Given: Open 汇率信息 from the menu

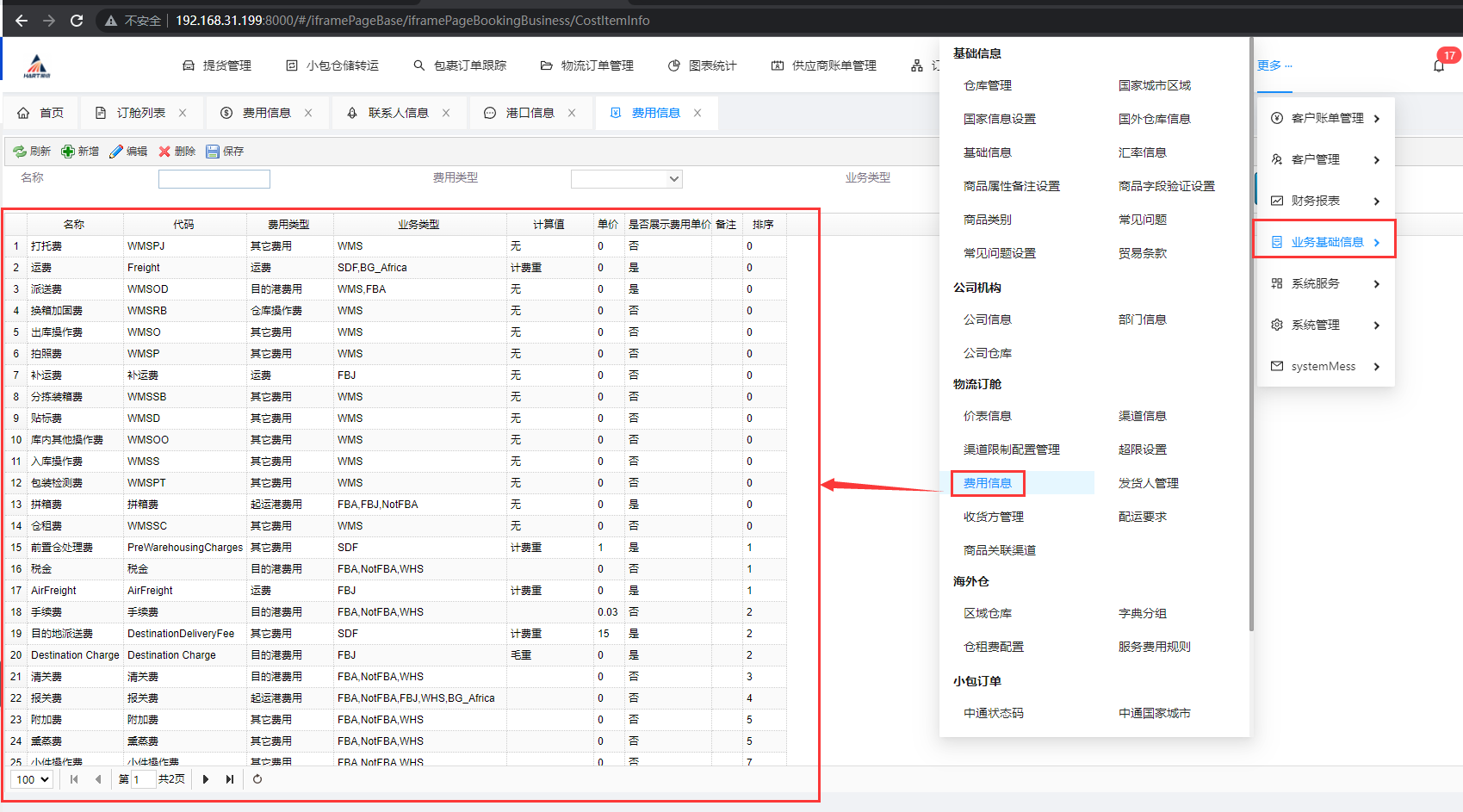Looking at the screenshot, I should coord(1142,152).
